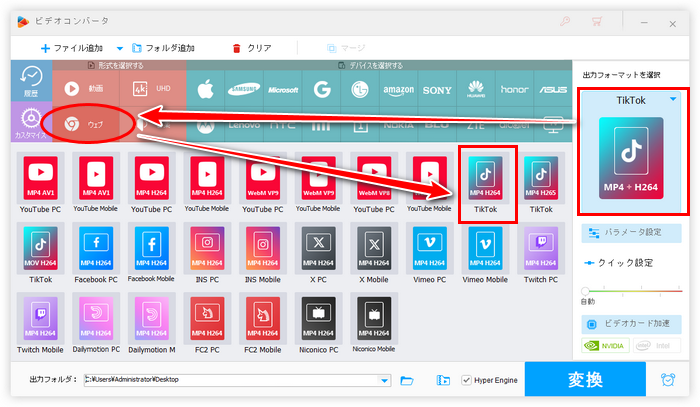Choose the Vimeo Mobile preset
The height and width of the screenshot is (407, 700).
click(x=485, y=253)
